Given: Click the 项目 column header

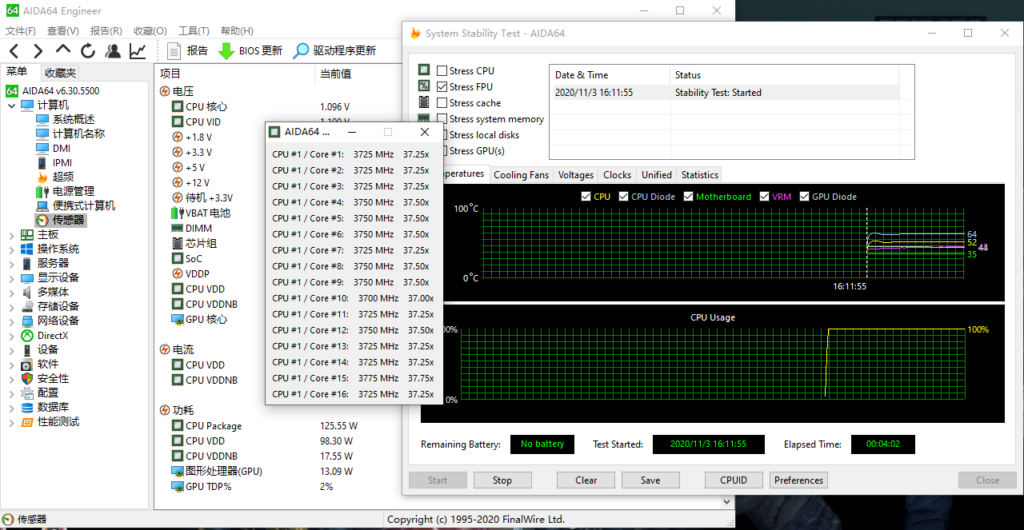Looking at the screenshot, I should (234, 74).
